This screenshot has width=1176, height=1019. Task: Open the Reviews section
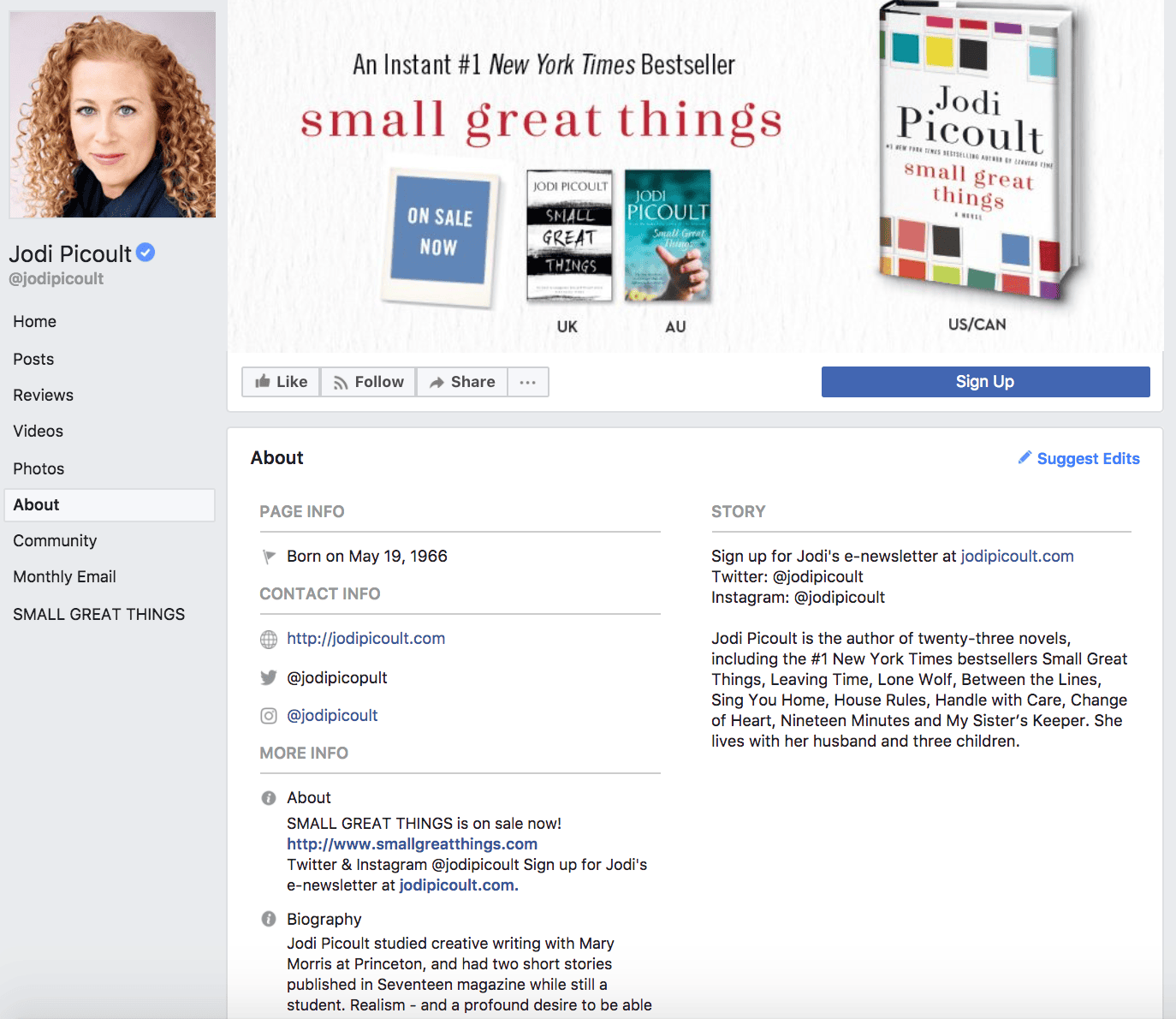pyautogui.click(x=43, y=396)
